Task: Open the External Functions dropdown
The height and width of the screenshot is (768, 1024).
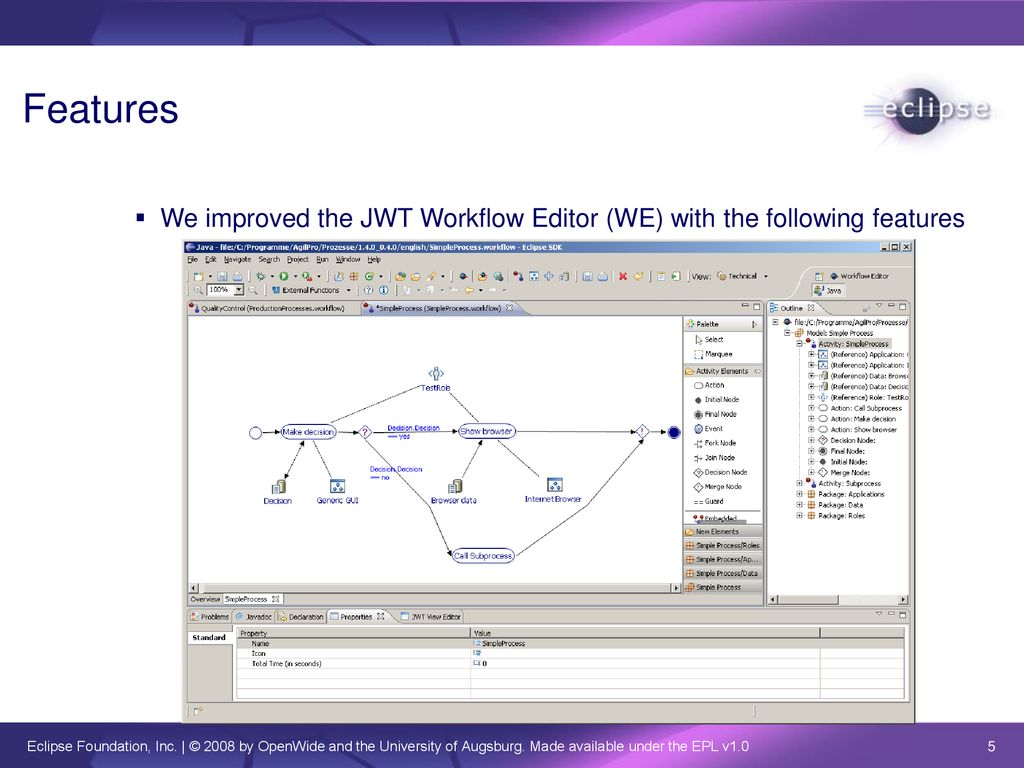Action: tap(349, 290)
